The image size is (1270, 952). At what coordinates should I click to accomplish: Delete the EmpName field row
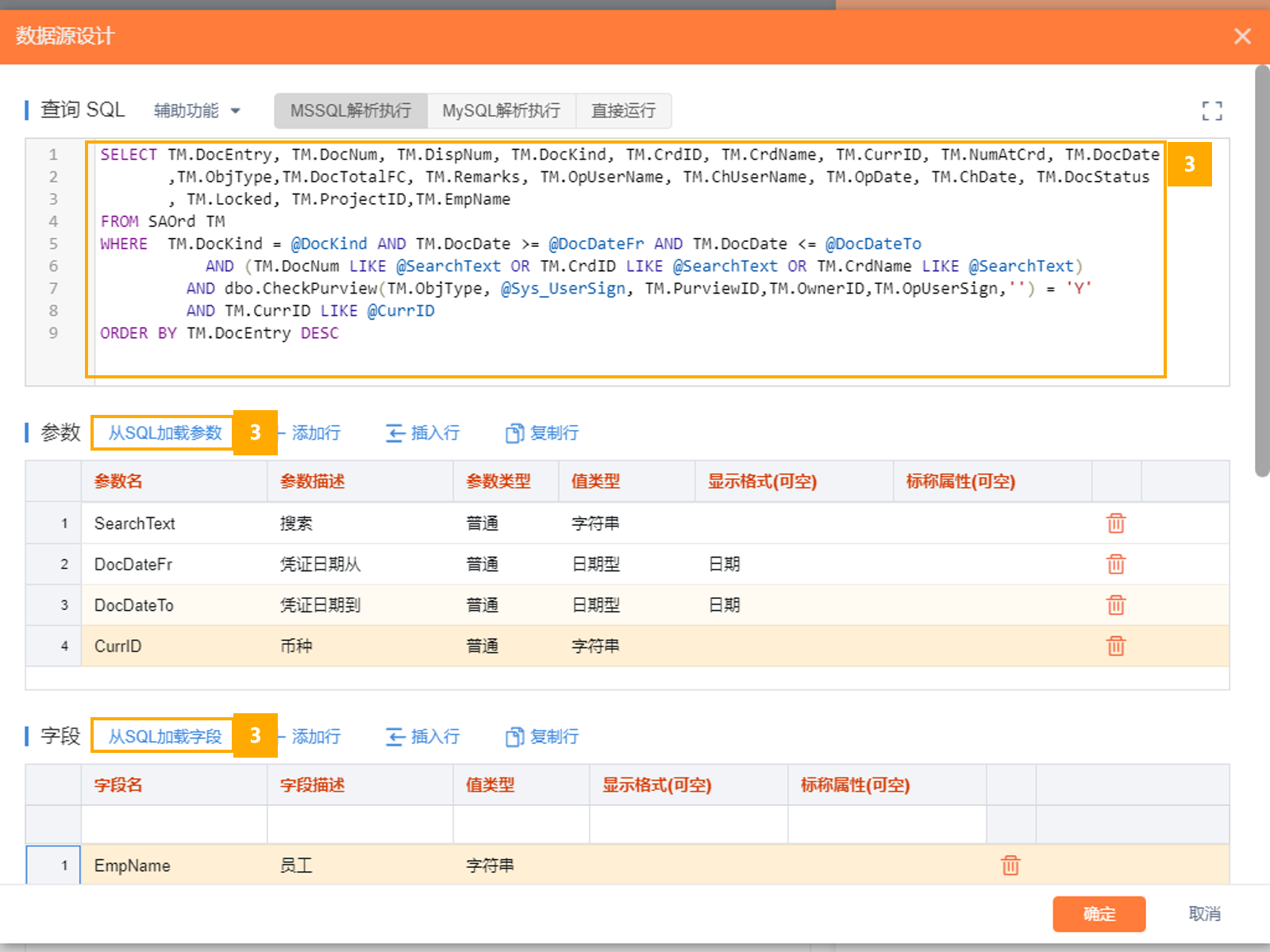1010,866
